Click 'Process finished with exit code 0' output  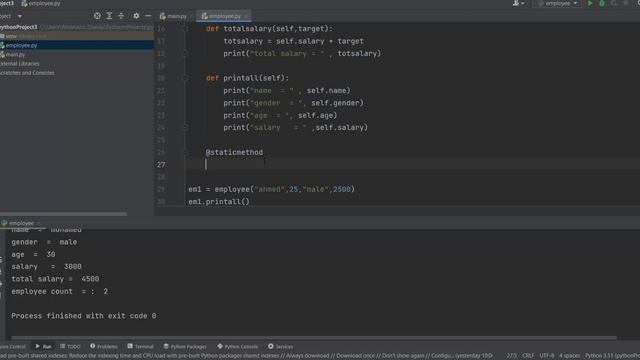[84, 316]
